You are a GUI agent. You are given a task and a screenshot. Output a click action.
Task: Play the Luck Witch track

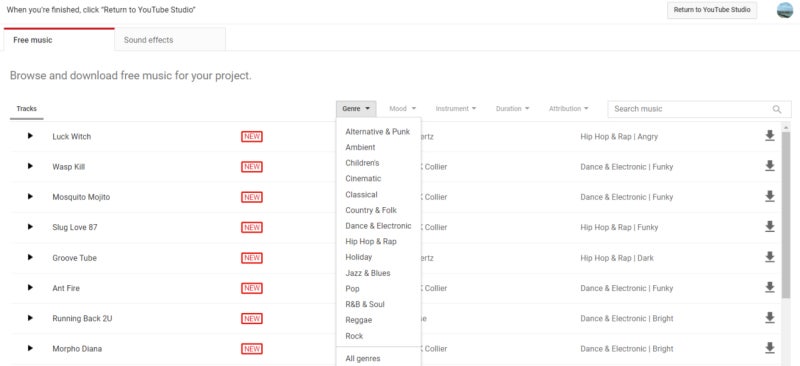[x=30, y=136]
